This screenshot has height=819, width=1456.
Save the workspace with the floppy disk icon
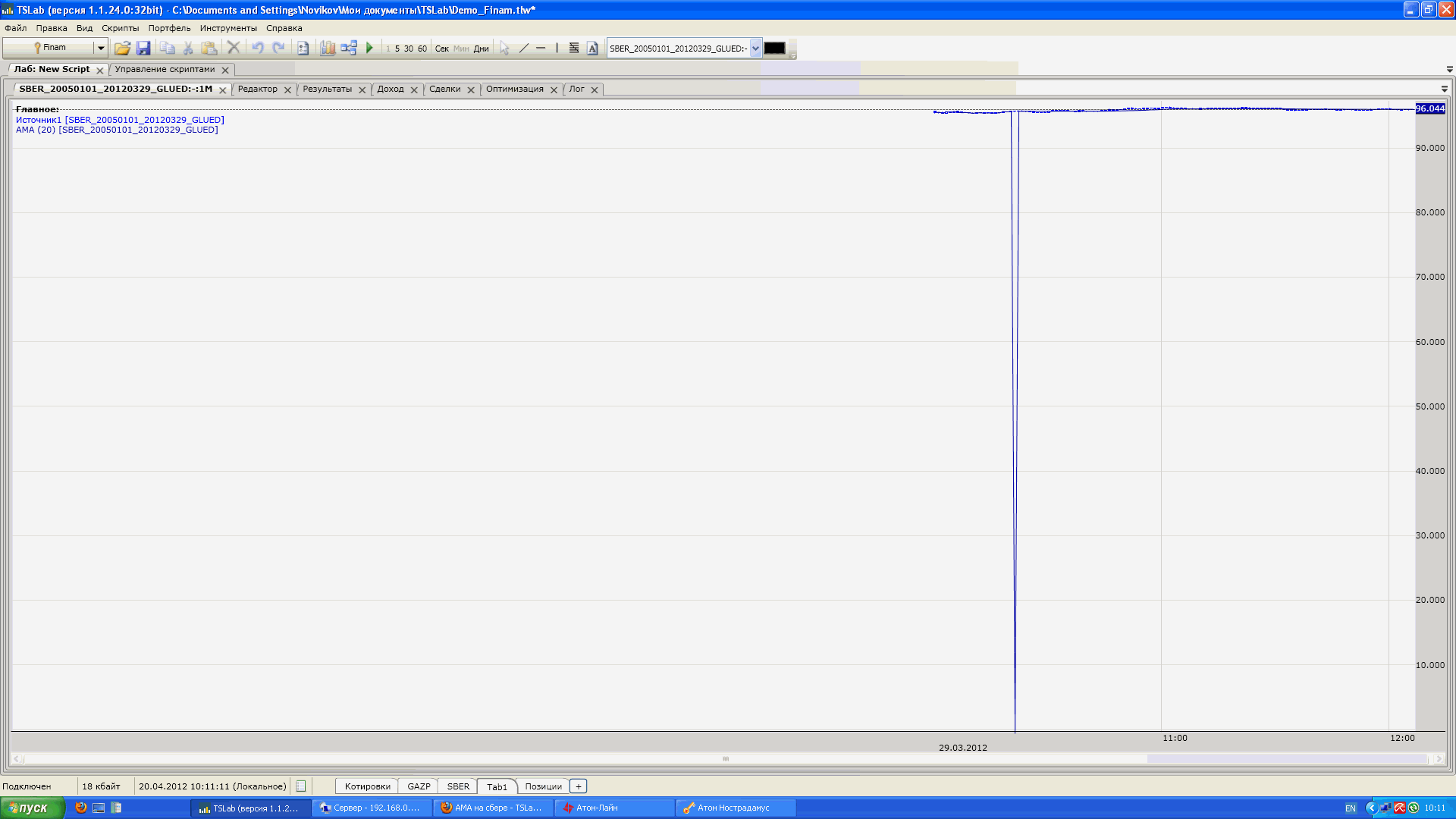(143, 48)
